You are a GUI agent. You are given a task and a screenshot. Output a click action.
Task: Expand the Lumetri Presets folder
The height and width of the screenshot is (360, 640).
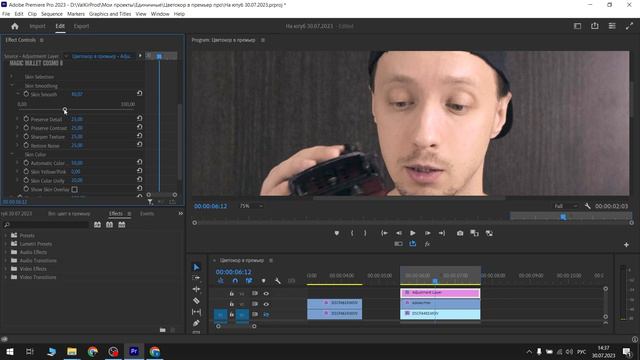click(x=6, y=244)
